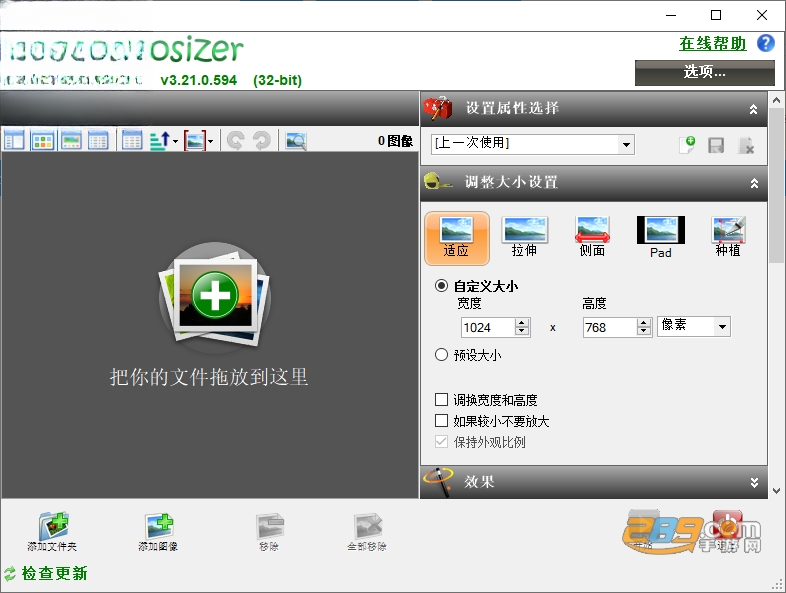Click the red toolbox icon beside 设置属性选择

437,108
